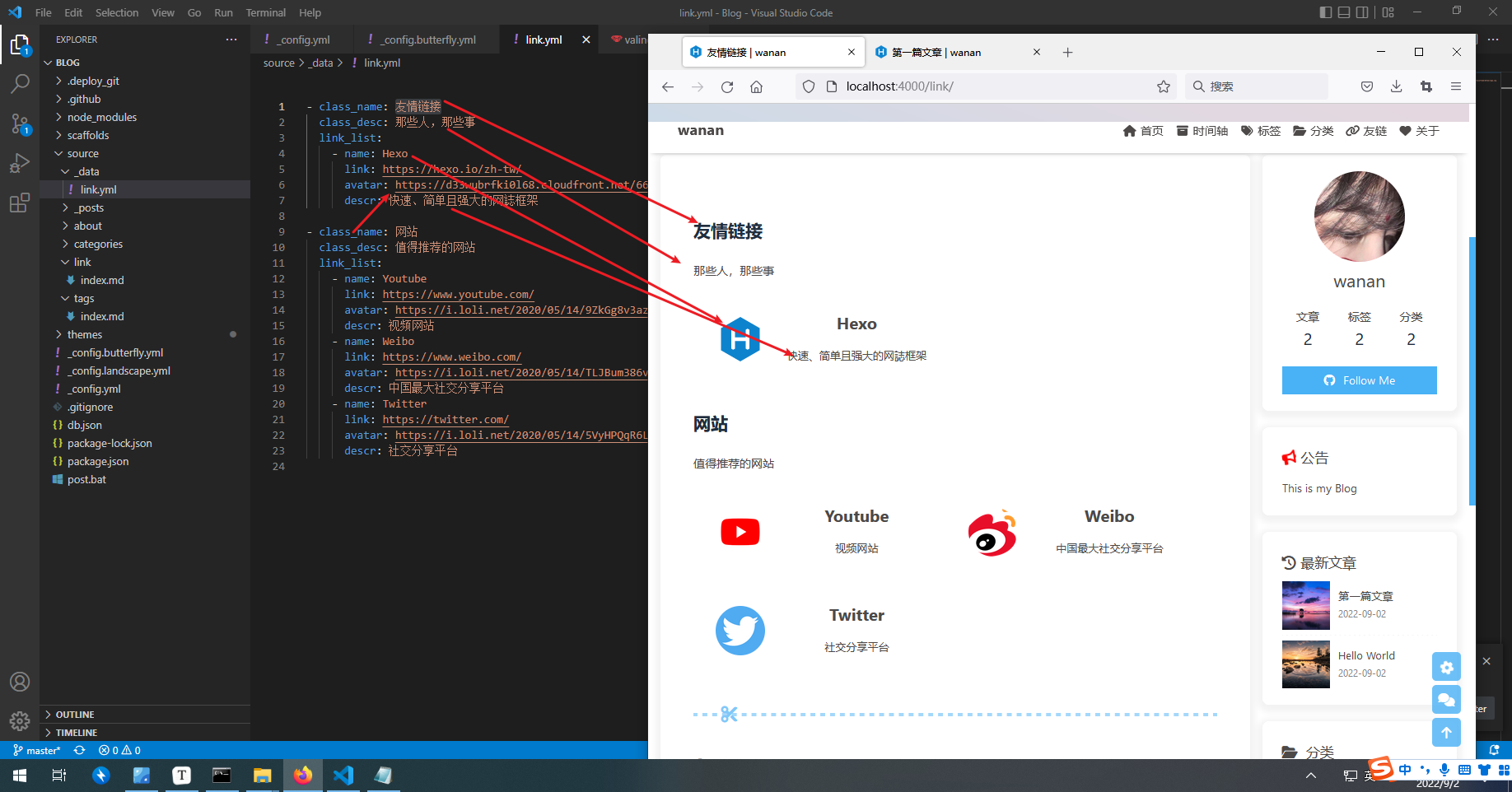Open the Search view in activity bar

click(20, 84)
